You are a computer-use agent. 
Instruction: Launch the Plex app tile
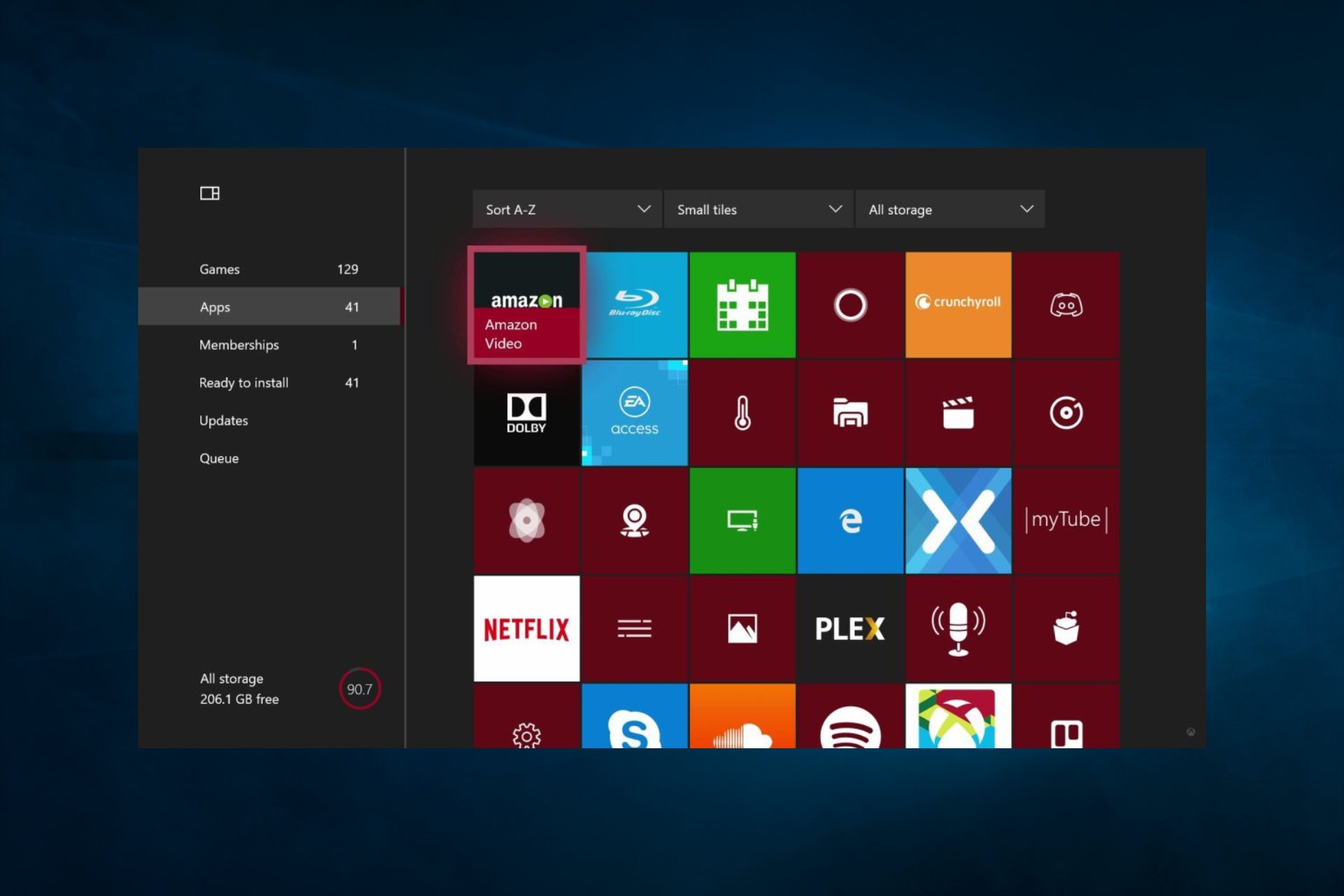(850, 628)
